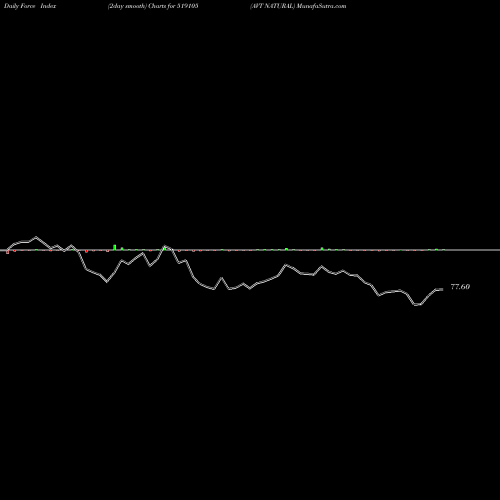Click the '(AVT NATURAL) MunafaSutra.com' text
Viewport: 500px width, 500px height.
point(298,6)
